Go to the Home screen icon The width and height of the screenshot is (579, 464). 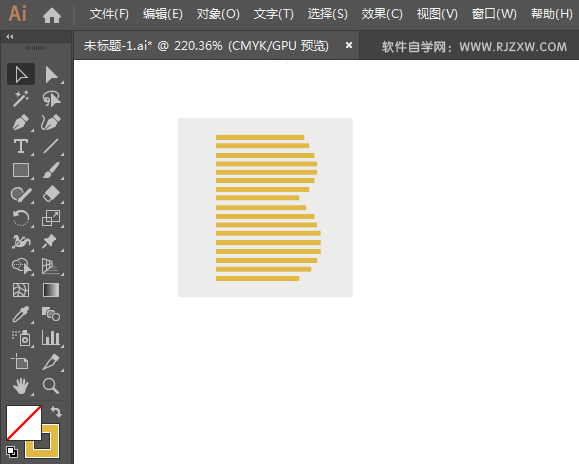pos(52,15)
